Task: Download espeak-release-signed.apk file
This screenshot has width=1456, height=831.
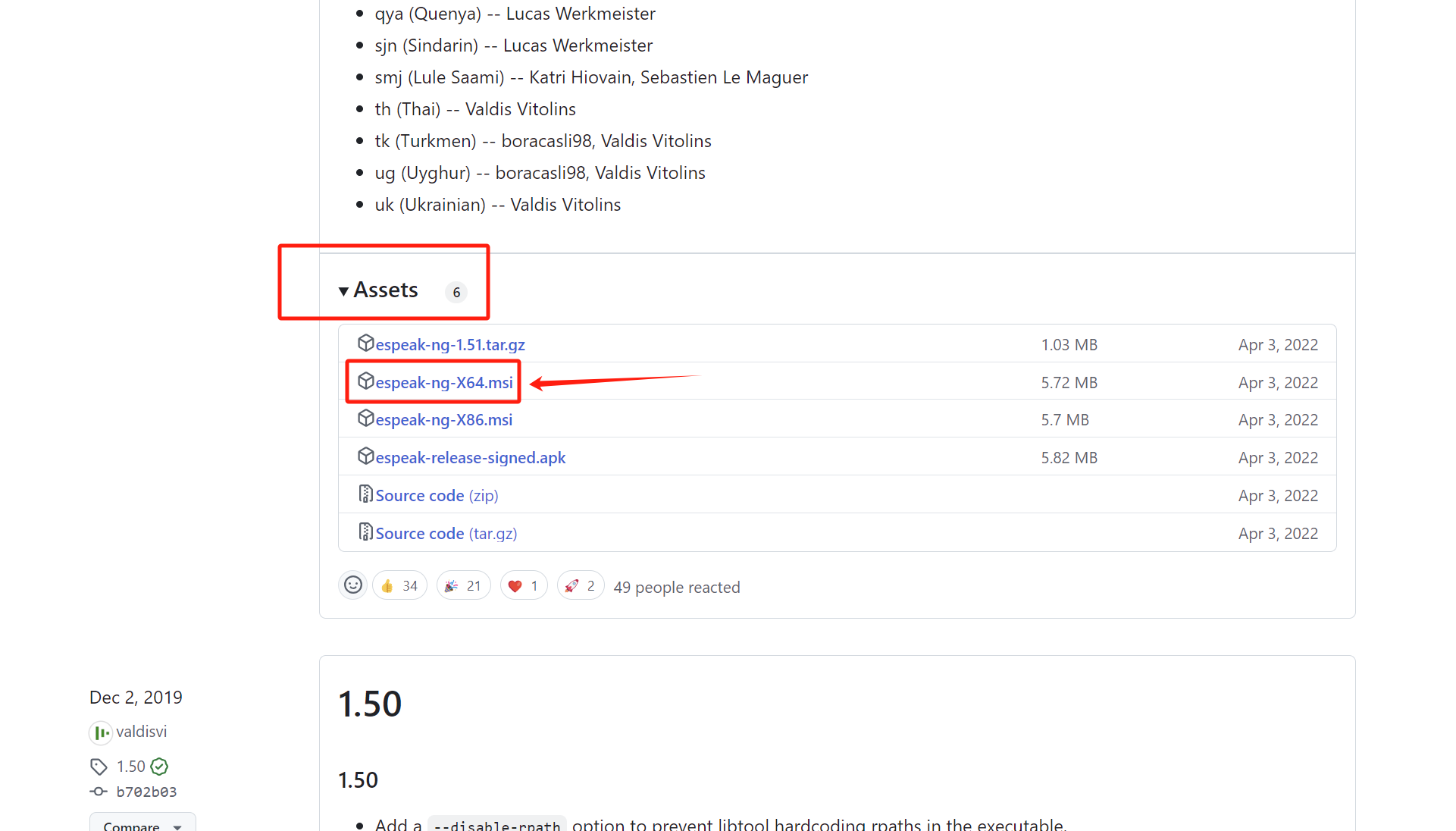Action: point(470,458)
